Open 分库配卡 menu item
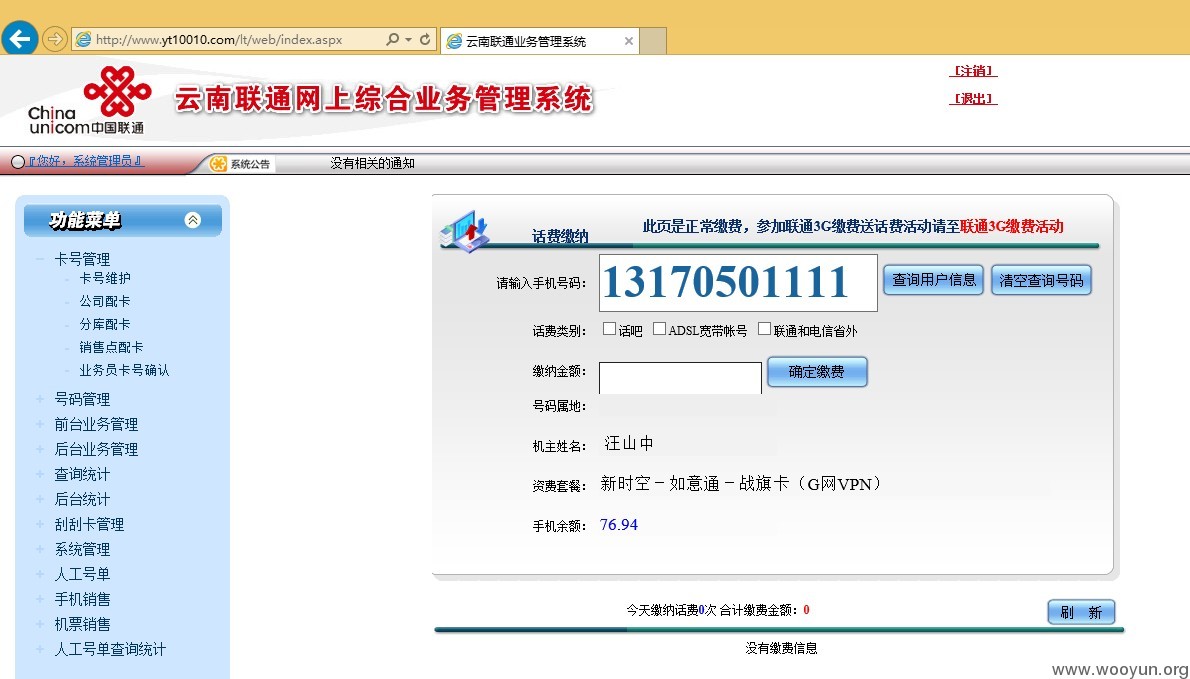Viewport: 1190px width, 679px height. [x=105, y=324]
